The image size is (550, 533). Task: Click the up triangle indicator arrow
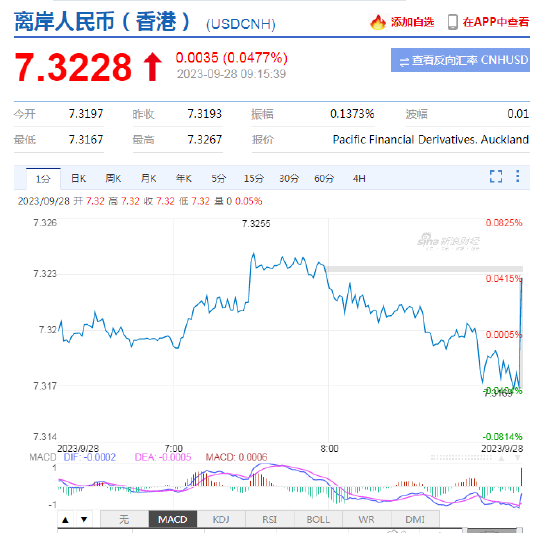(65, 520)
